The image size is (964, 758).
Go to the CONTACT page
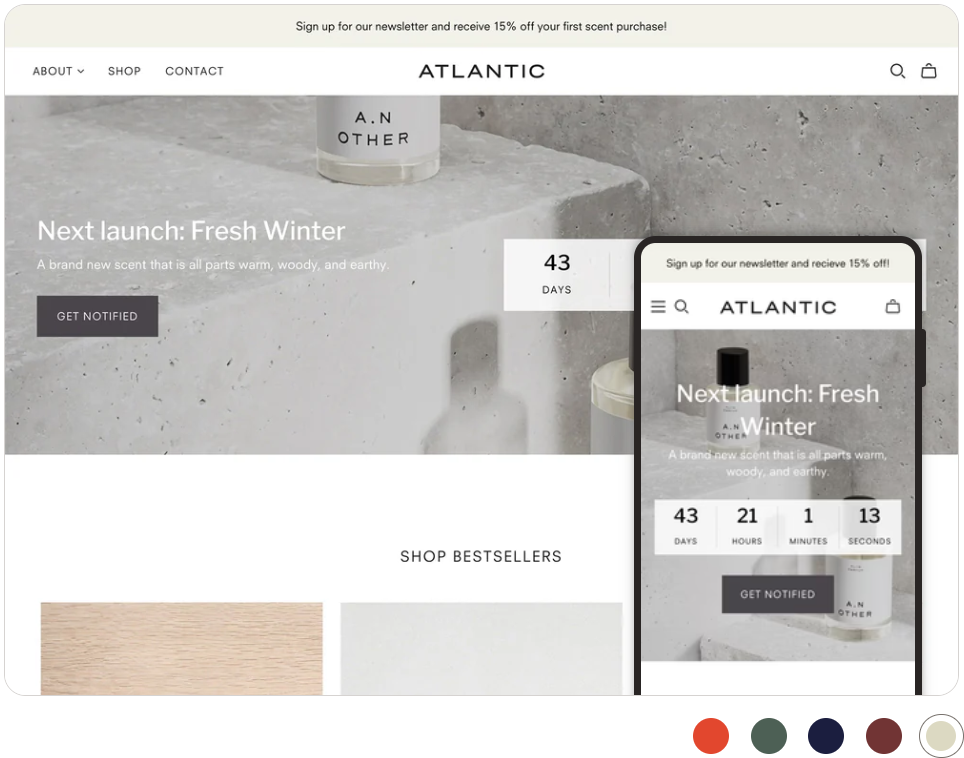(x=194, y=71)
